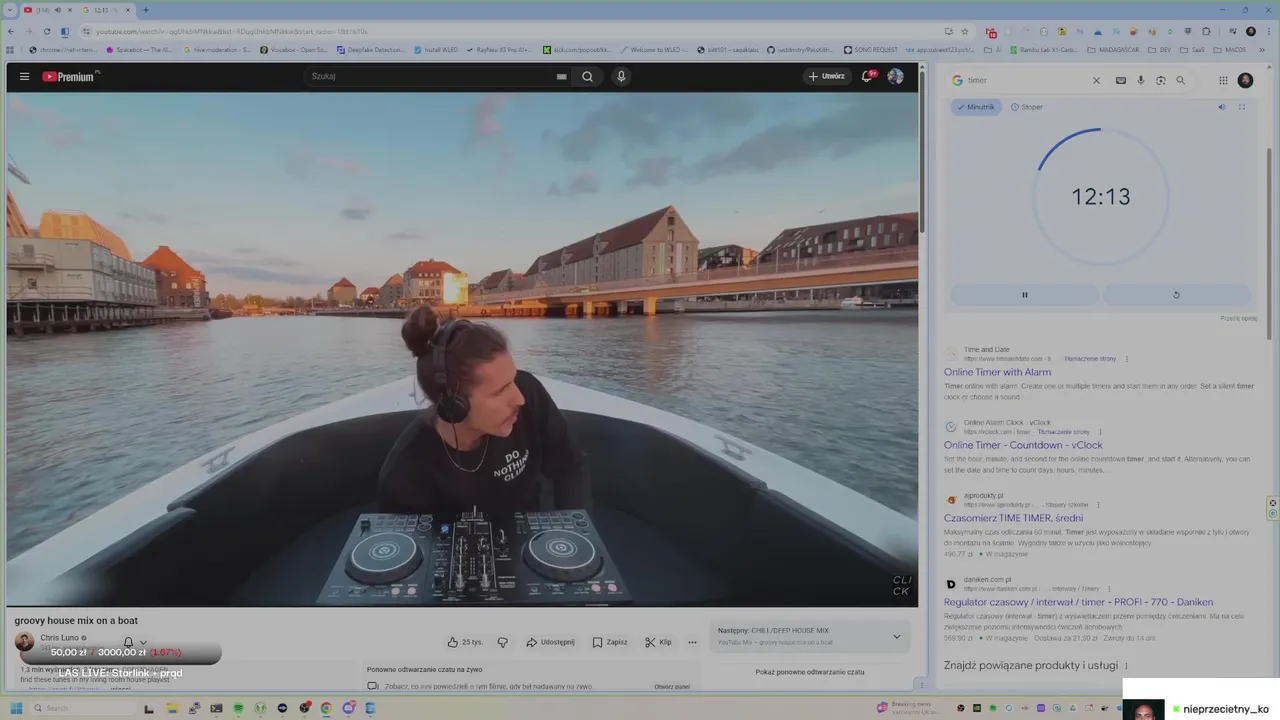1280x720 pixels.
Task: Open the MADAGASCAR bookmarks folder
Action: pos(1112,49)
